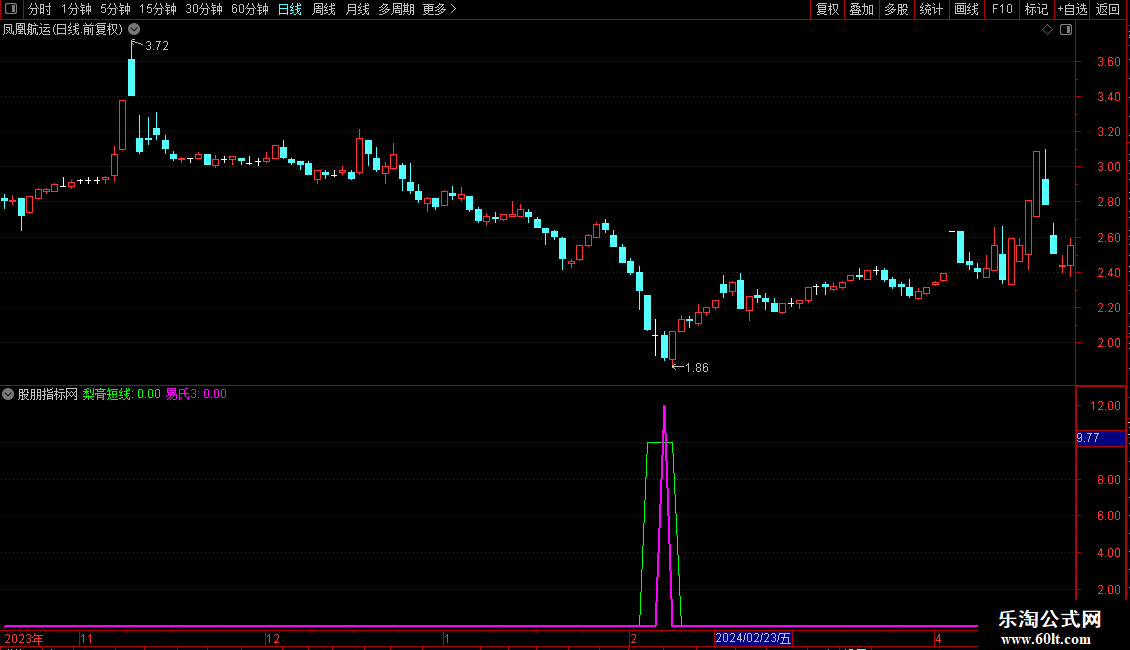
Task: Click the 9.77 value on indicator axis
Action: (1087, 438)
